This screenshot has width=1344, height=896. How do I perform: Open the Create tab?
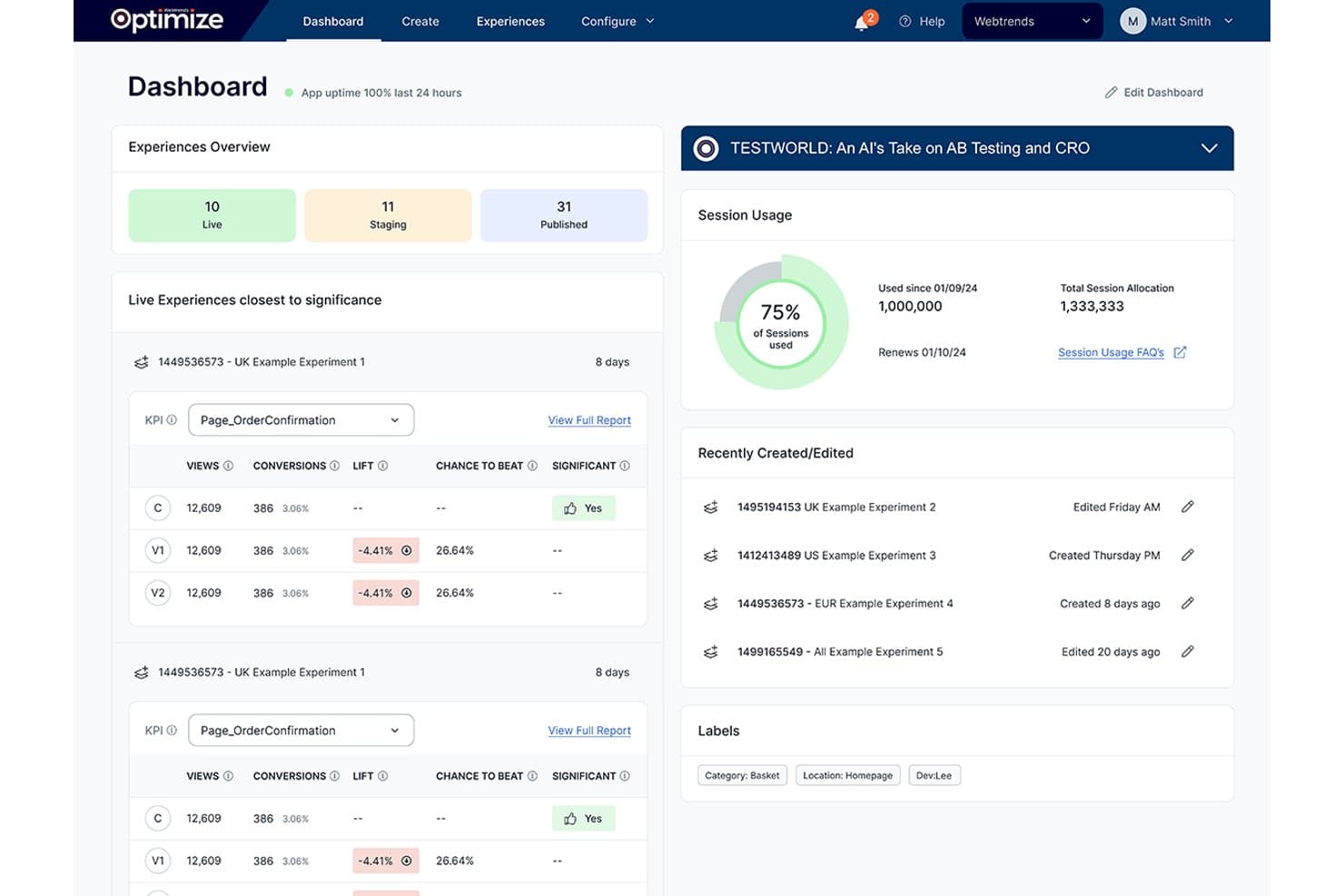pyautogui.click(x=420, y=21)
